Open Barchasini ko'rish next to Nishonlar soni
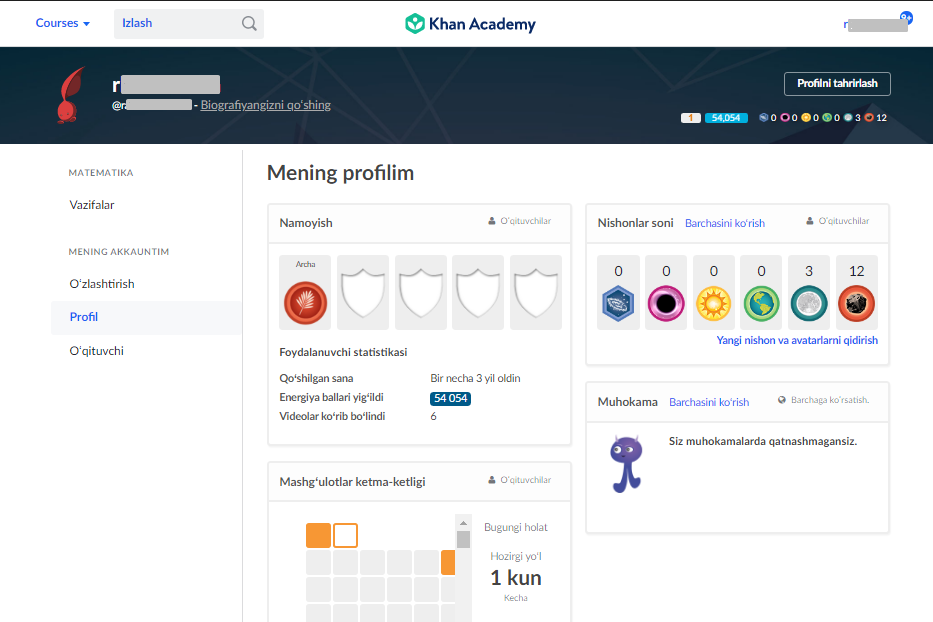Screen dimensions: 933x622 tap(725, 223)
